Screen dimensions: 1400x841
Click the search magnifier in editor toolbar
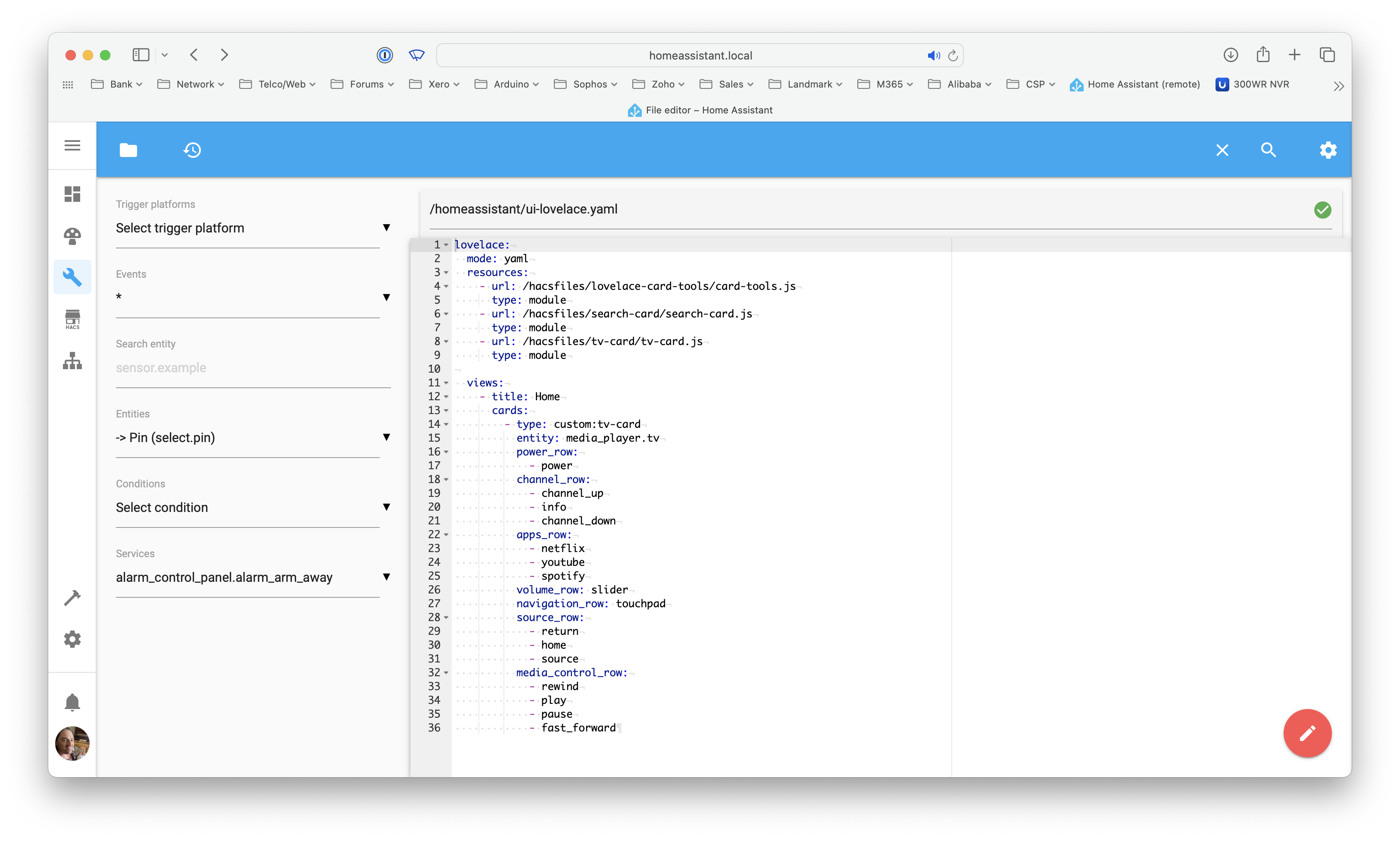point(1268,150)
